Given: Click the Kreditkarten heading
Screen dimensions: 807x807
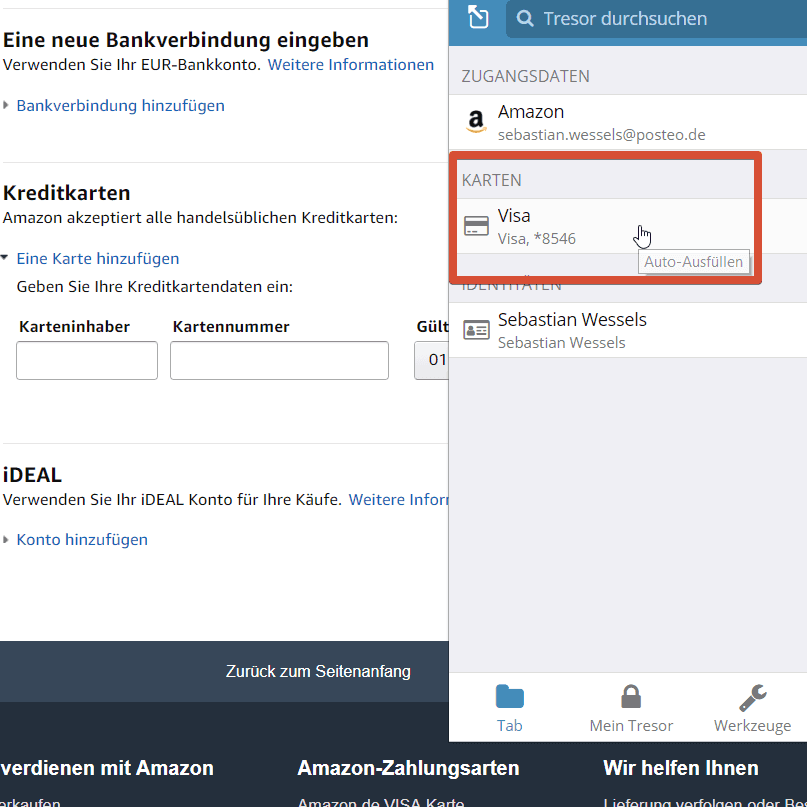Looking at the screenshot, I should coord(66,193).
